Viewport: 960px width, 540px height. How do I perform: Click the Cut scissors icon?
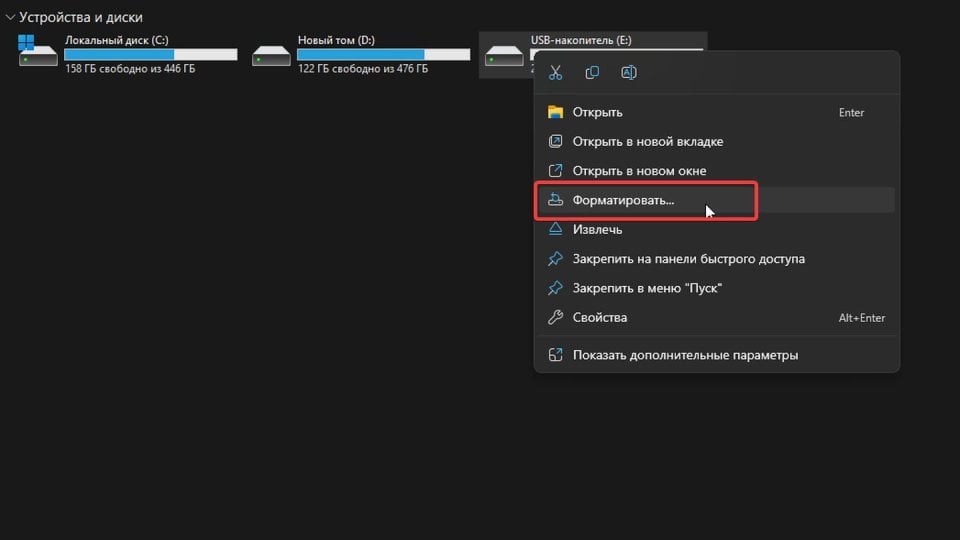pyautogui.click(x=556, y=73)
